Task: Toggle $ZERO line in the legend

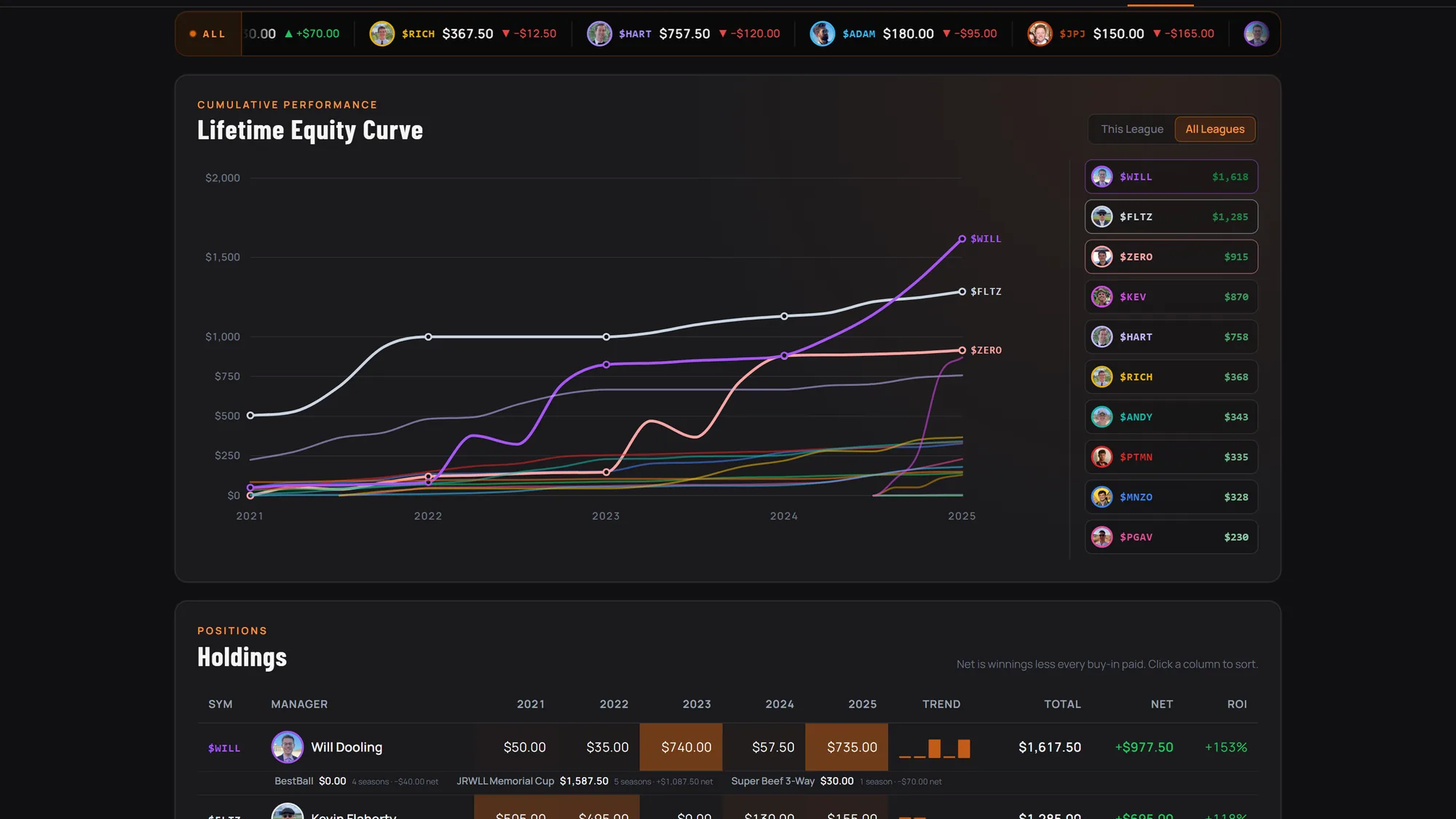Action: coord(1171,257)
